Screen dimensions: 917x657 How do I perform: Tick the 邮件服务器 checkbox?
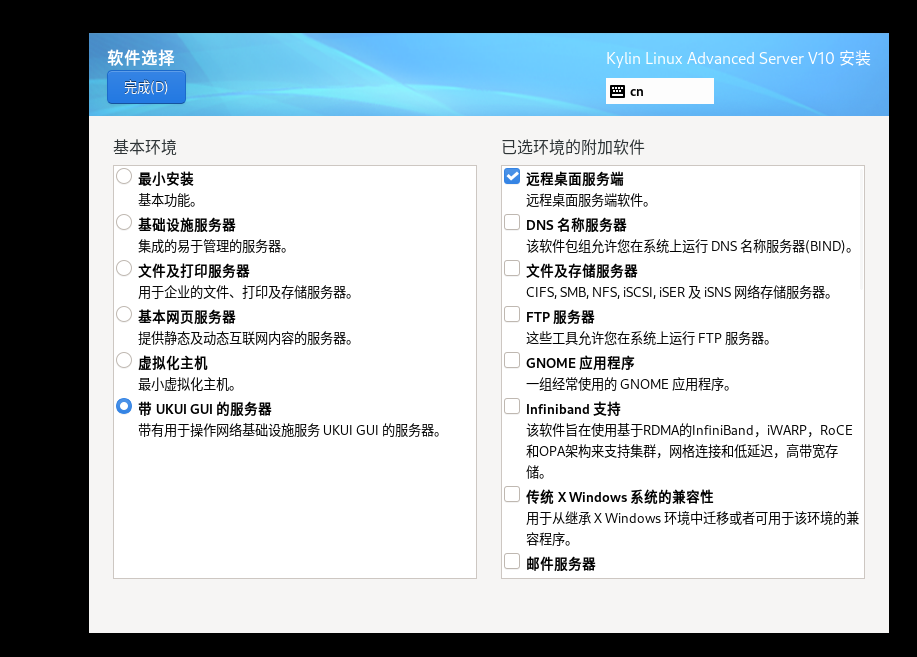click(x=512, y=561)
